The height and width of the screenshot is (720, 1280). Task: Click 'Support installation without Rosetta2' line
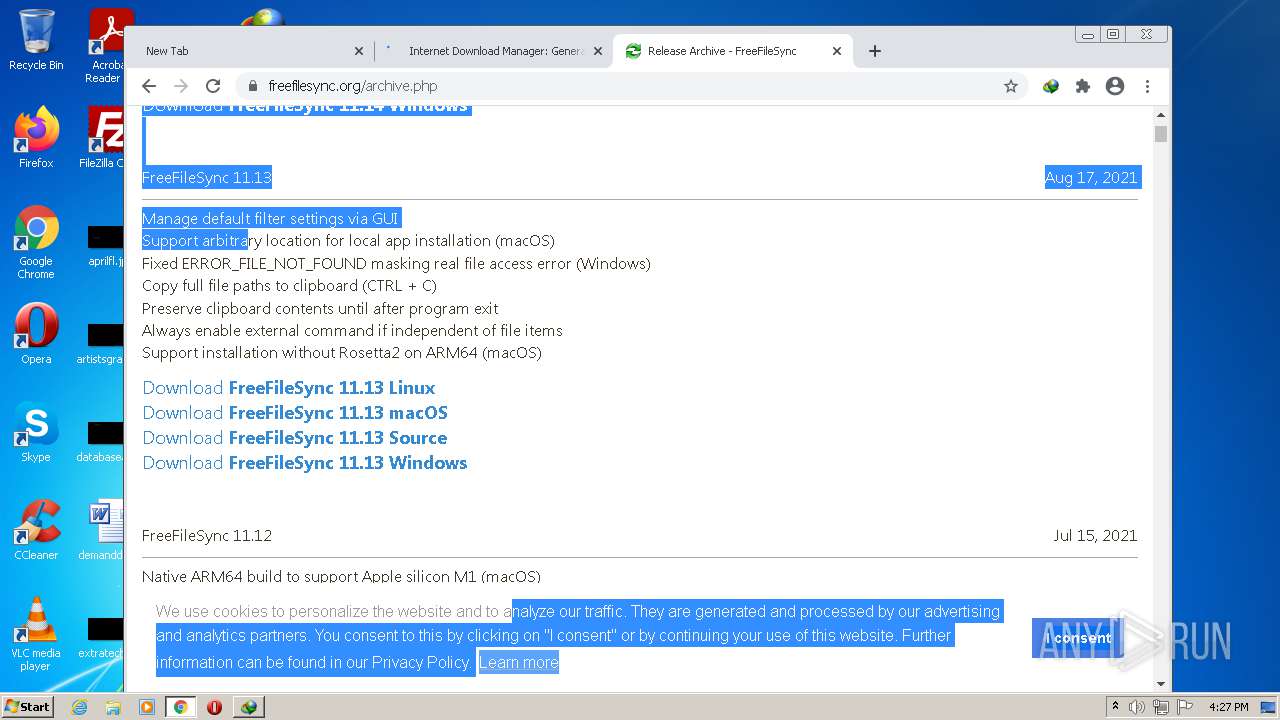(x=342, y=353)
